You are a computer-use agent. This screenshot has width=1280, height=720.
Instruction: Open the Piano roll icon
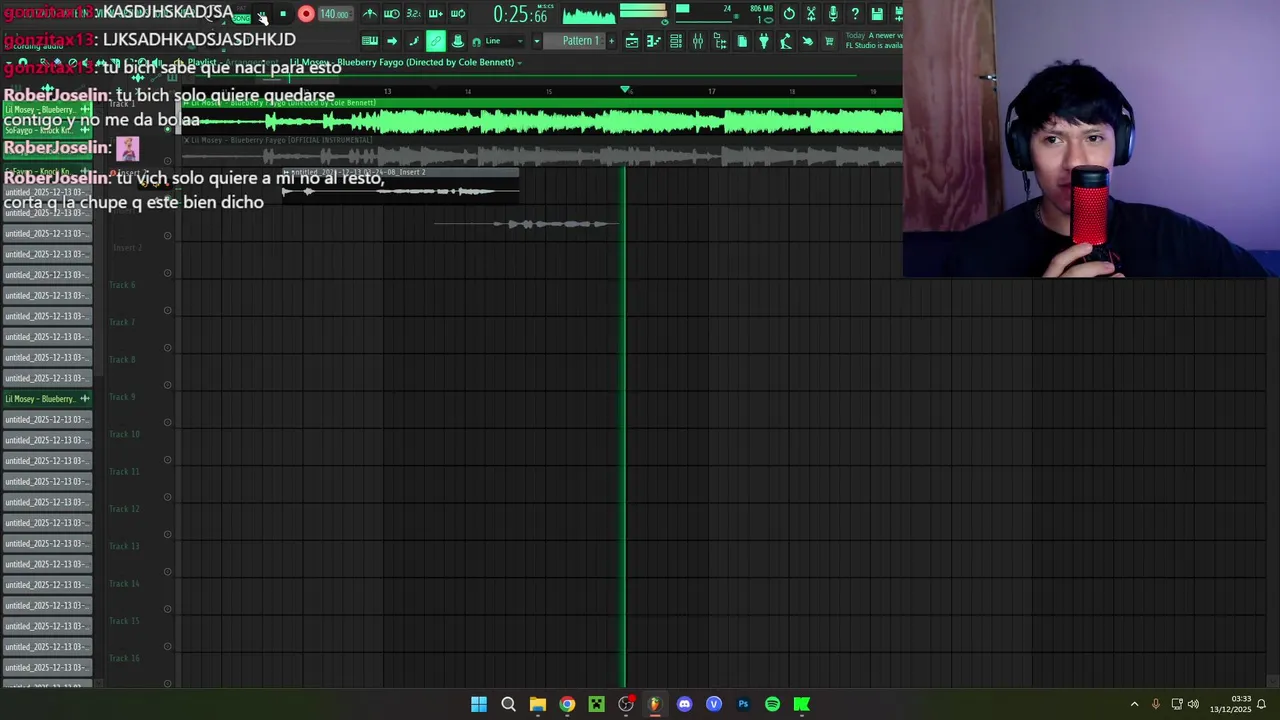[654, 41]
